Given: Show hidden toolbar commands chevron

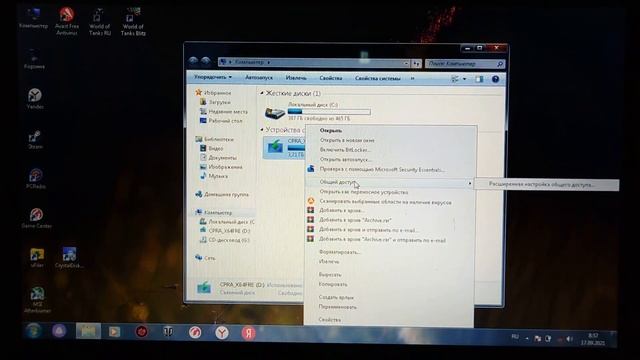Looking at the screenshot, I should click(412, 78).
